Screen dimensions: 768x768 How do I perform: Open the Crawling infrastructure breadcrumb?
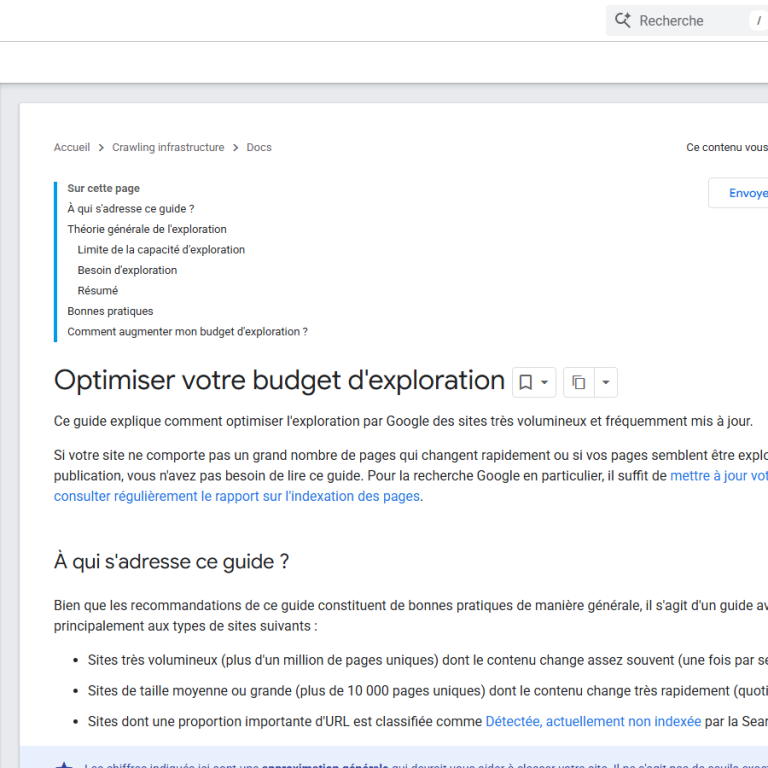point(168,147)
